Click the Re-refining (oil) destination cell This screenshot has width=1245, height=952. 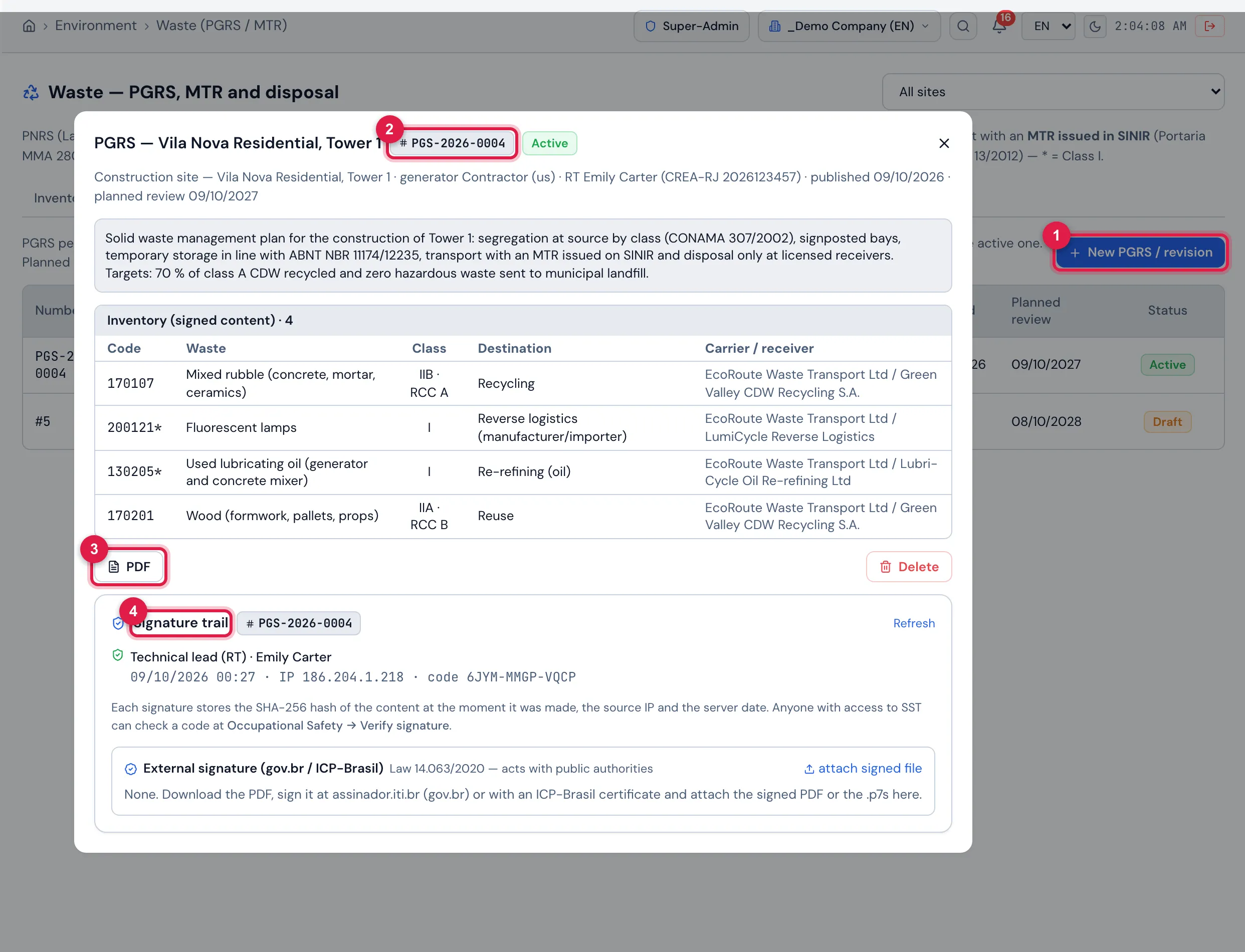click(x=524, y=472)
